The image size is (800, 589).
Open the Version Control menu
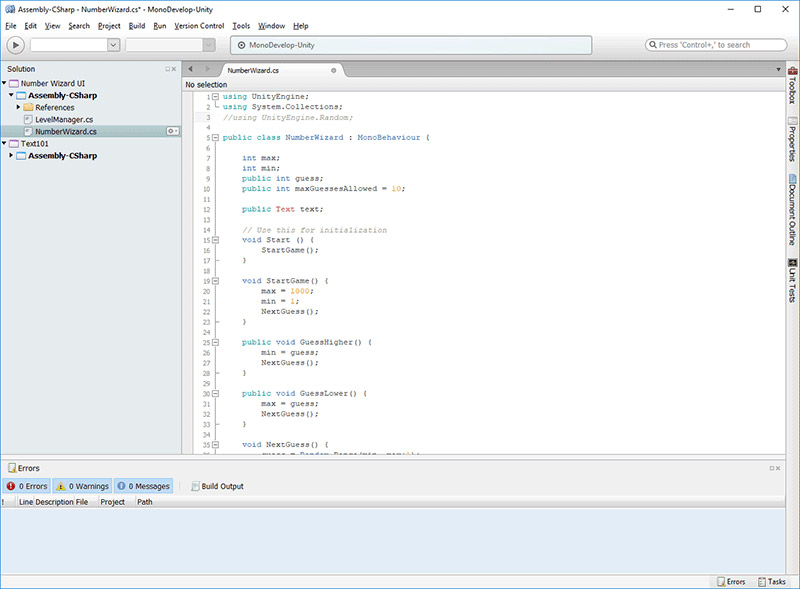point(199,25)
